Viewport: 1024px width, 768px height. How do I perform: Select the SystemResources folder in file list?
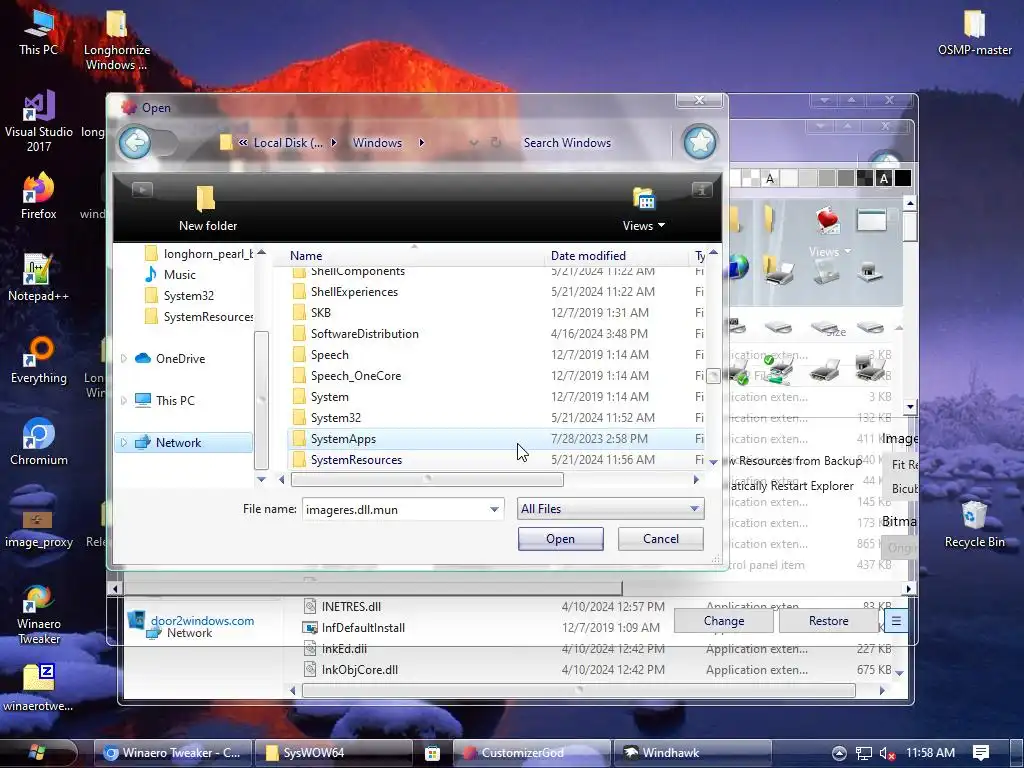495,459
